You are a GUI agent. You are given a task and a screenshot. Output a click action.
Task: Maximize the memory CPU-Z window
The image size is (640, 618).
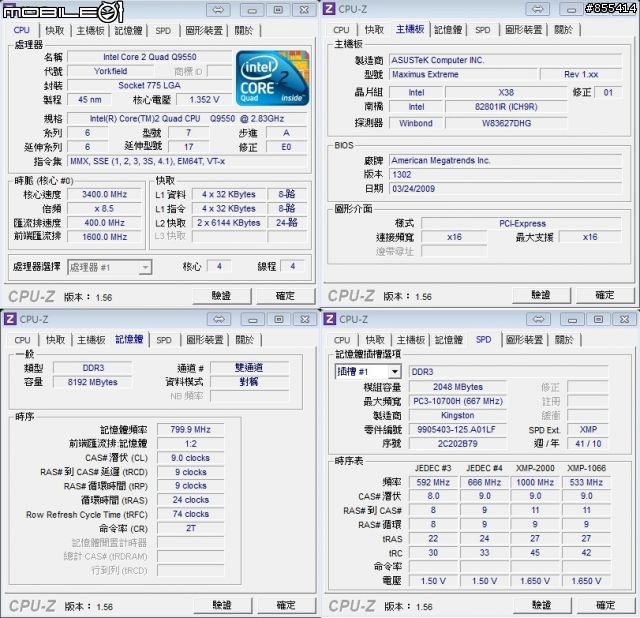coord(279,319)
